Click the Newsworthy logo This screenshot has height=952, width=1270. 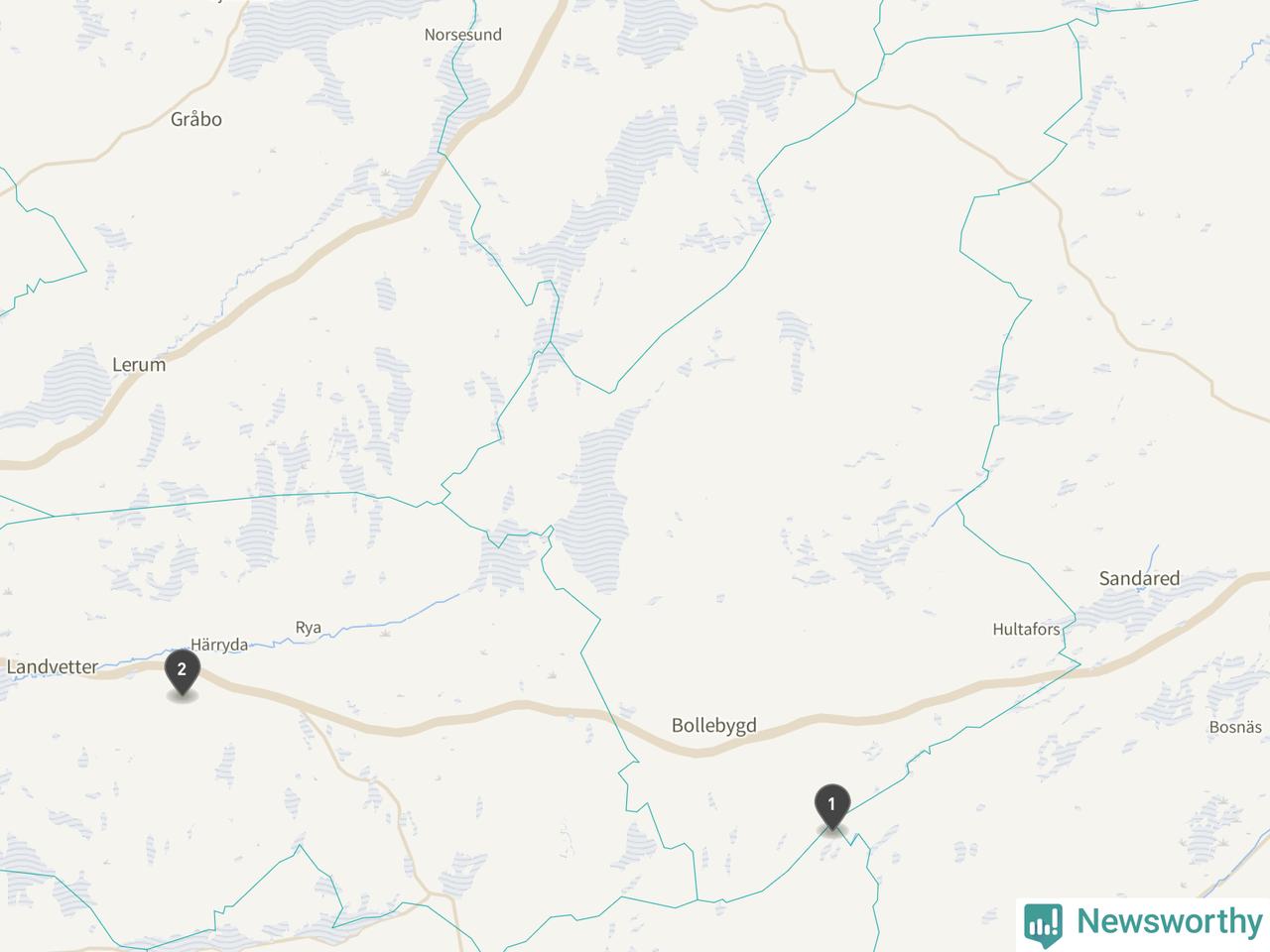coord(1143,922)
